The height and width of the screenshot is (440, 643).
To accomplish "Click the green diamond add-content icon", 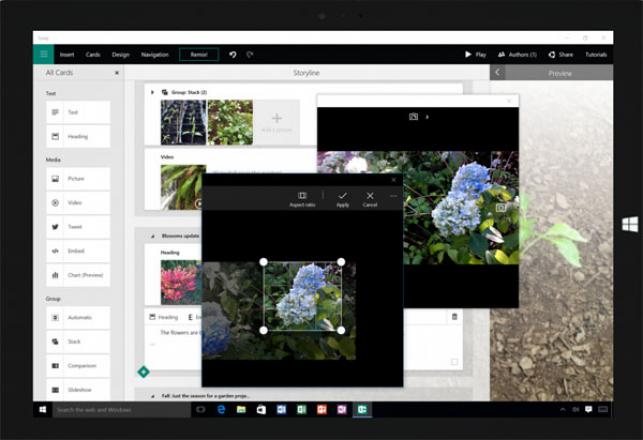I will pyautogui.click(x=144, y=372).
